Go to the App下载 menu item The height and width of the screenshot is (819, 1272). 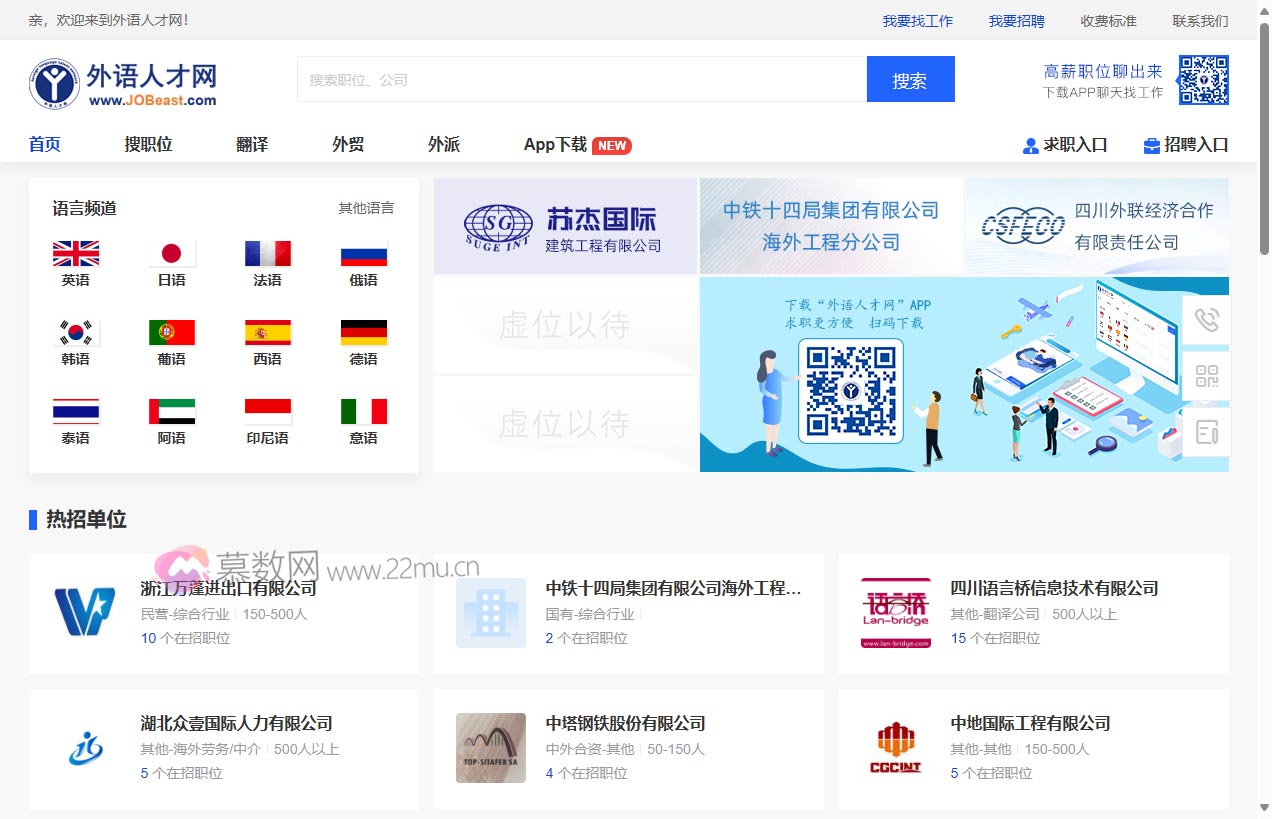tap(556, 145)
